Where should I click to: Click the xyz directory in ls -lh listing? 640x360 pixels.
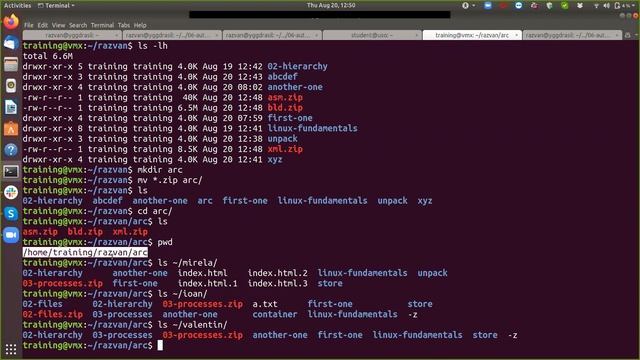click(x=275, y=160)
